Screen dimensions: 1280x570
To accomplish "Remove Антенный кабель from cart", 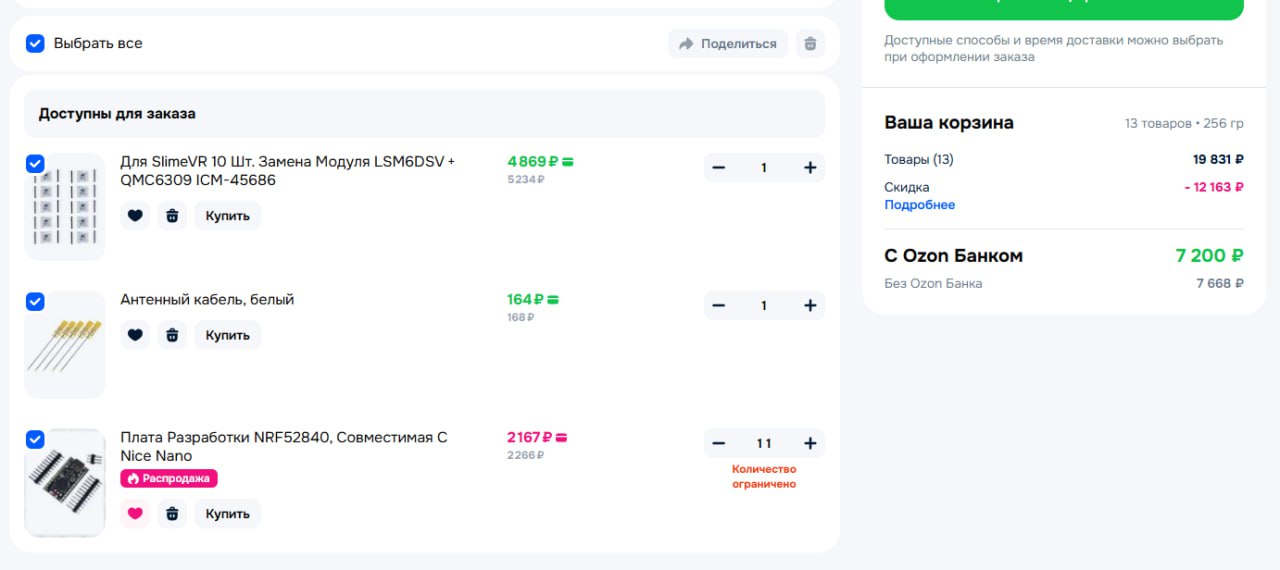I will pyautogui.click(x=172, y=335).
